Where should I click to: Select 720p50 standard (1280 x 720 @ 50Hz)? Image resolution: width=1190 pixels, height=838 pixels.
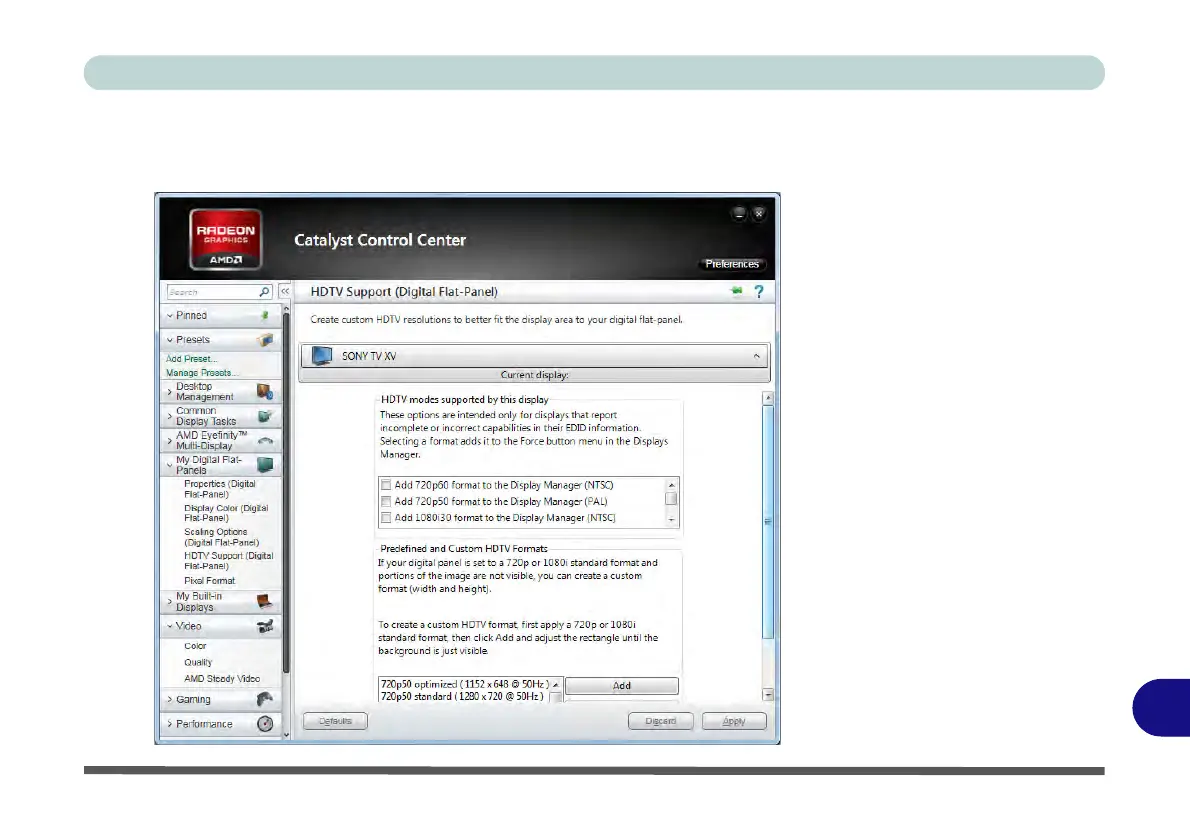click(461, 696)
